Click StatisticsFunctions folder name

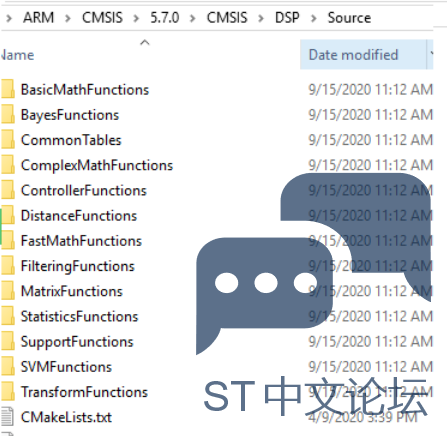pyautogui.click(x=79, y=317)
